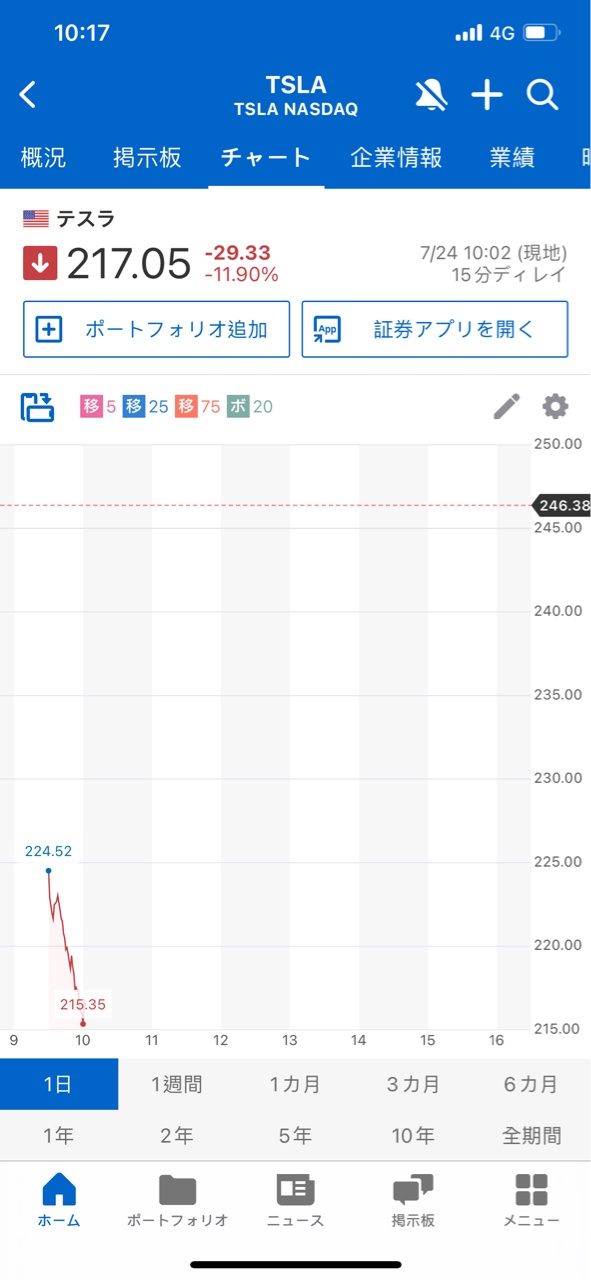Switch to 企業情報 tab

(396, 158)
